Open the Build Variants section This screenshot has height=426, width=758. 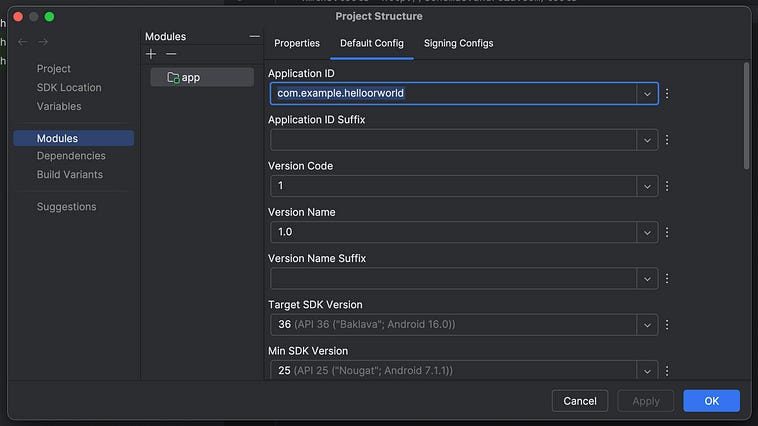pos(70,175)
